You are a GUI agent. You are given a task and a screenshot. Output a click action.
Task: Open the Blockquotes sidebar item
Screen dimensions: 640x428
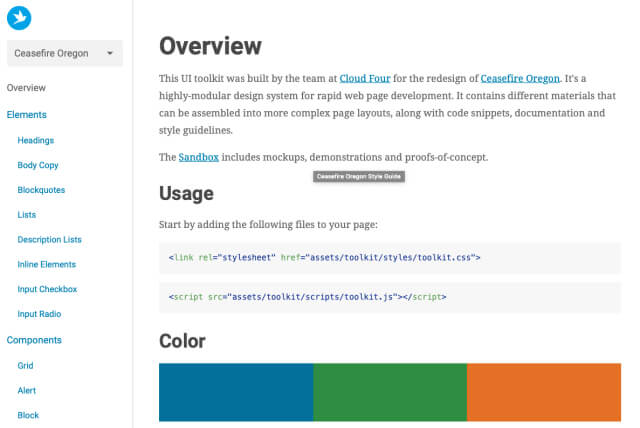pos(41,190)
